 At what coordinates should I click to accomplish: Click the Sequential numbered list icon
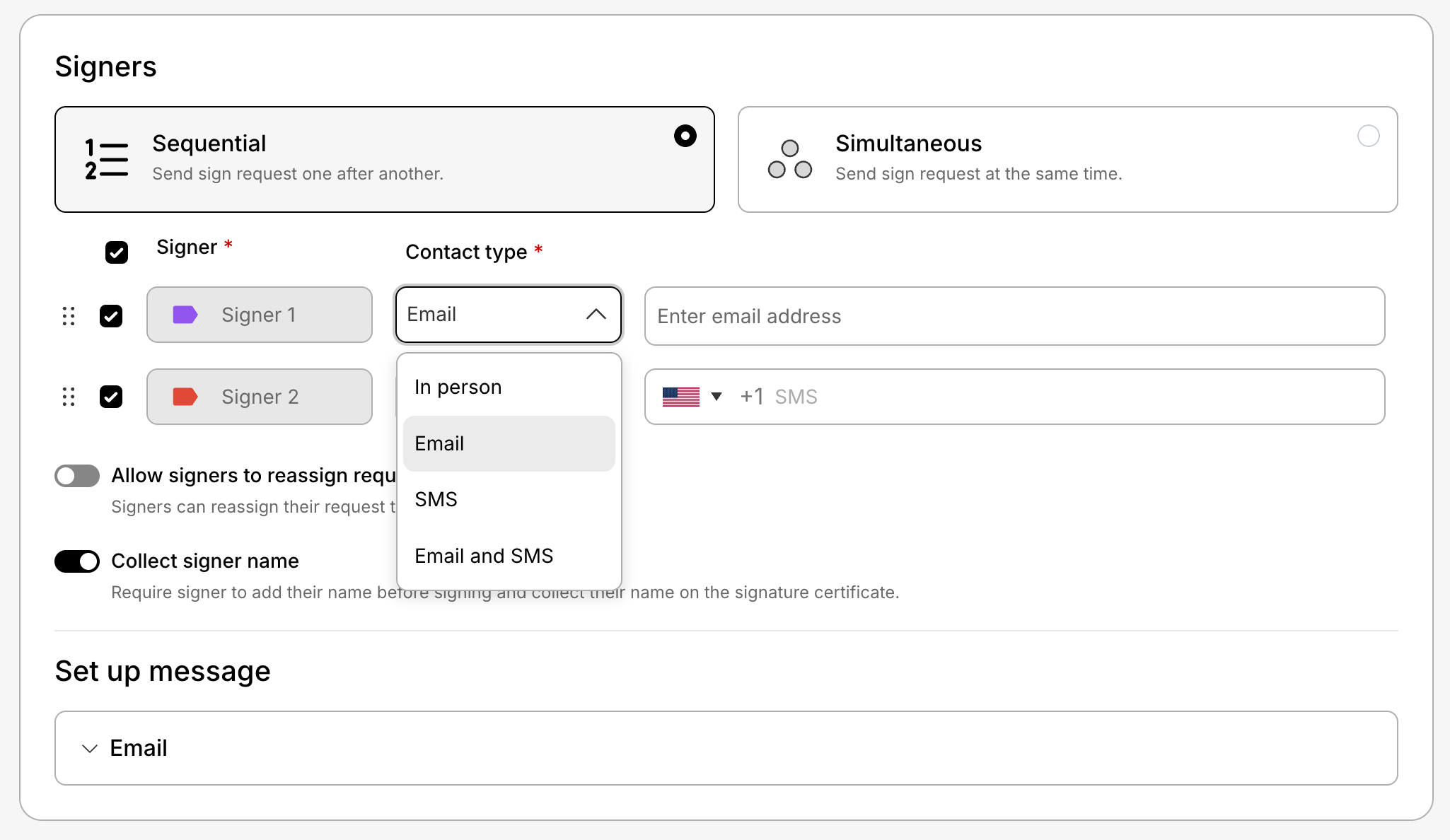tap(106, 159)
